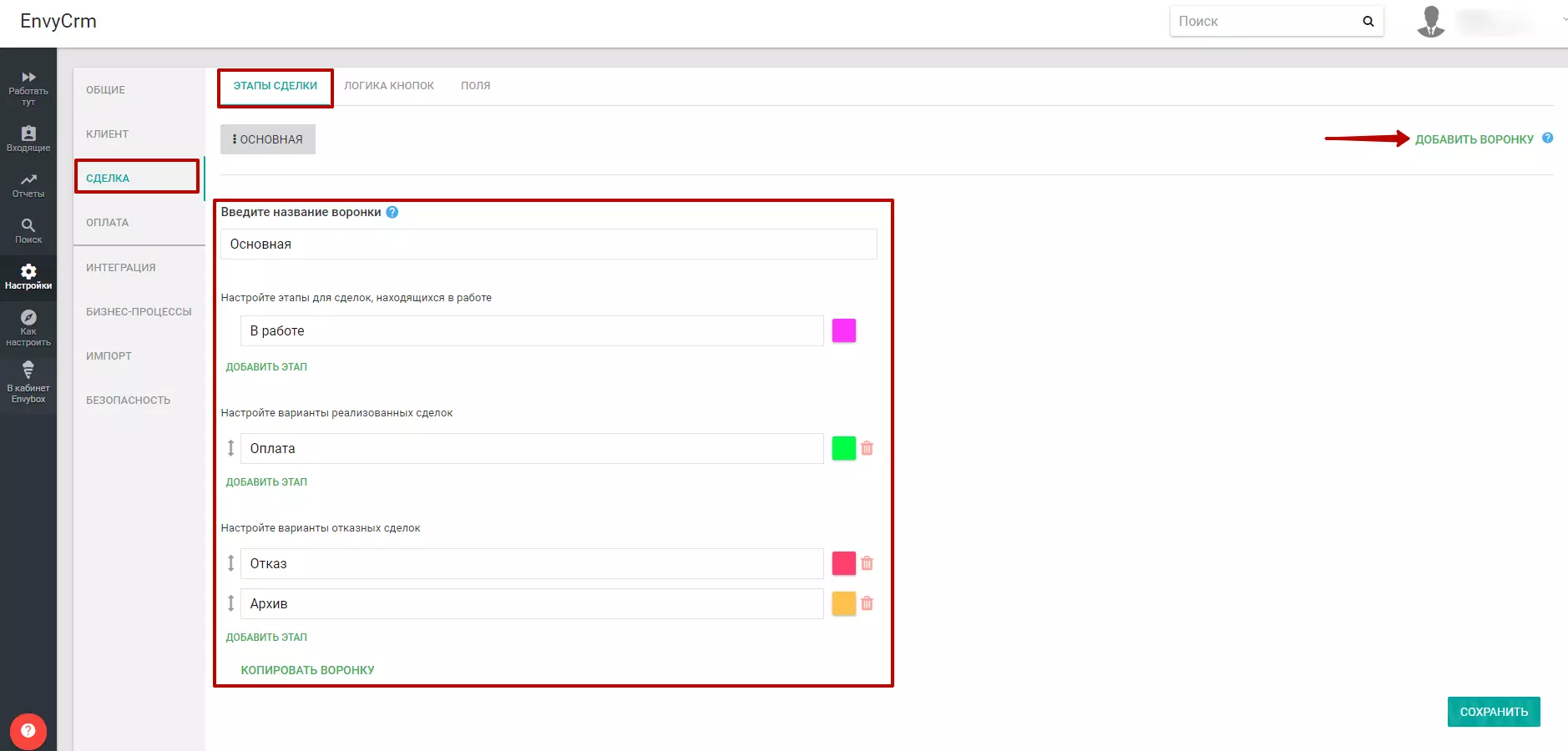Edit the Оплата stage name field

click(532, 449)
